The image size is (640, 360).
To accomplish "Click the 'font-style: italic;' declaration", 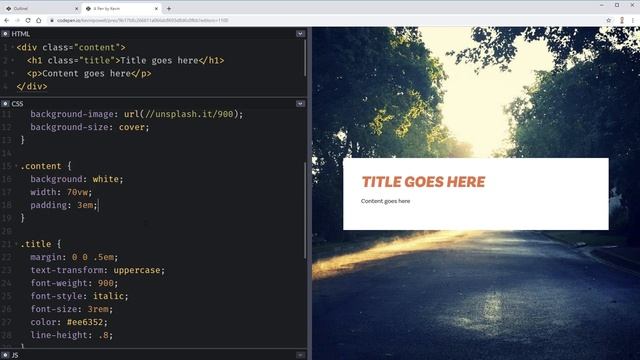I will [x=79, y=296].
